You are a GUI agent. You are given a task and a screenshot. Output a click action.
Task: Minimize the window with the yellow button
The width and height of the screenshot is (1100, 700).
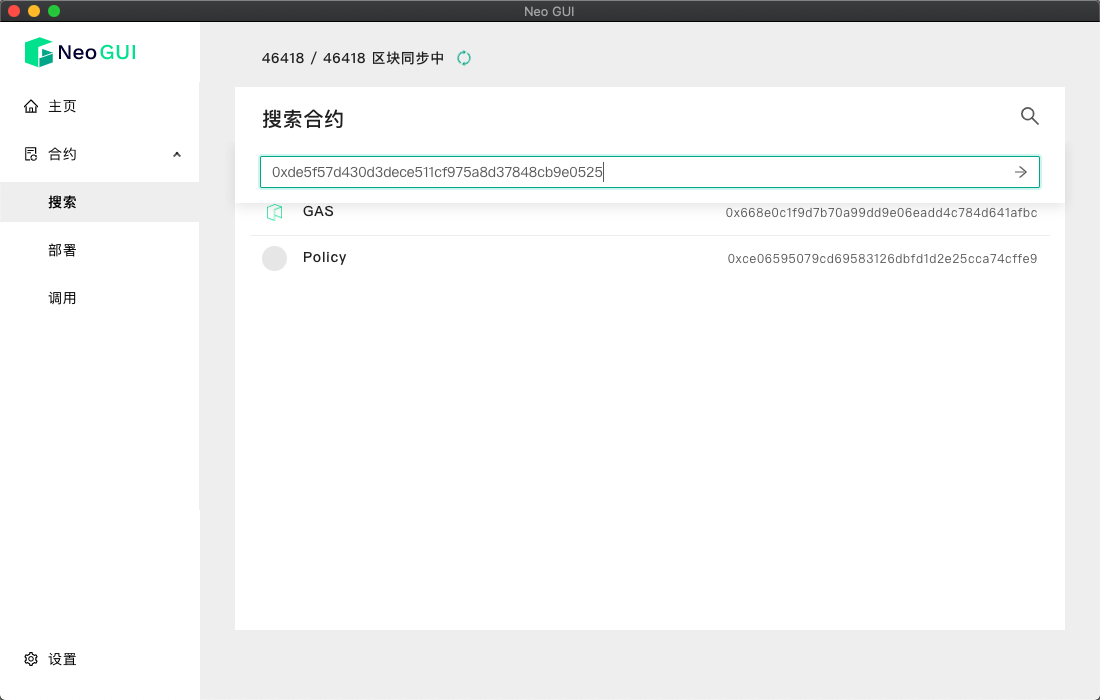(x=34, y=11)
